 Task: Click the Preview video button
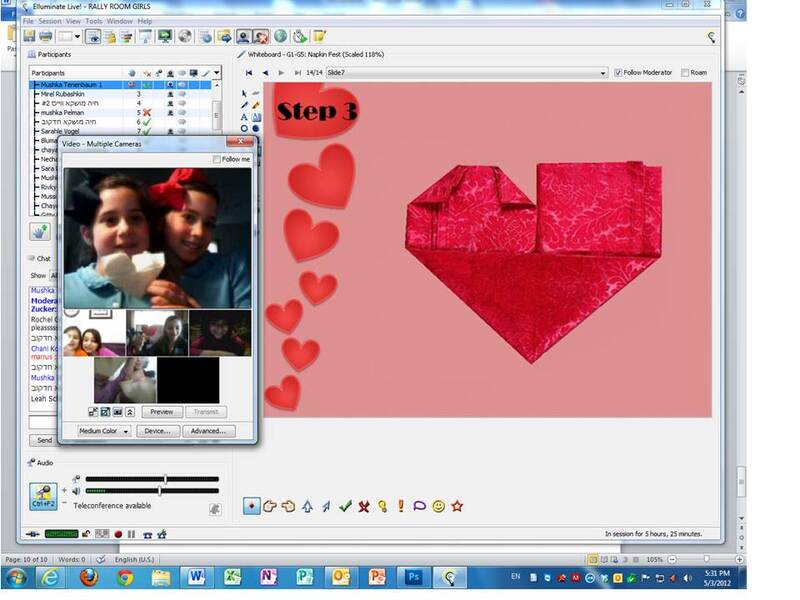click(161, 412)
